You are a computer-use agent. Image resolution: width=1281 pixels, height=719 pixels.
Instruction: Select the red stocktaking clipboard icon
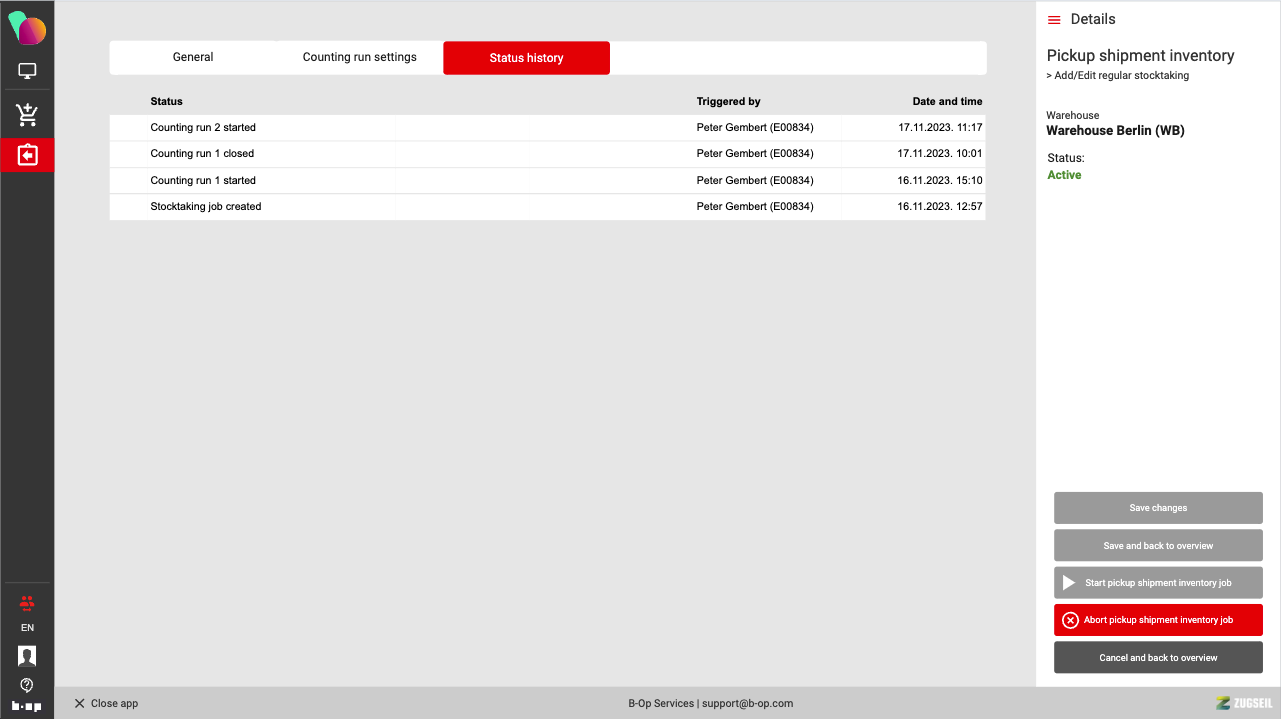coord(27,155)
